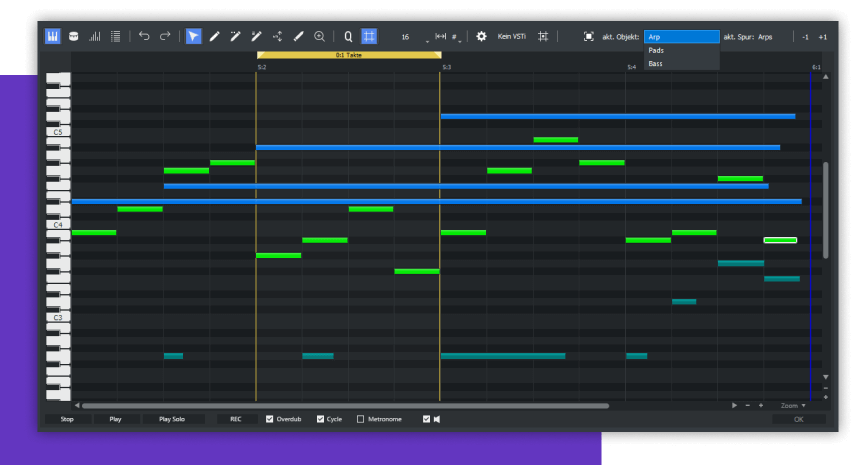Switch to piano roll editor view

52,36
